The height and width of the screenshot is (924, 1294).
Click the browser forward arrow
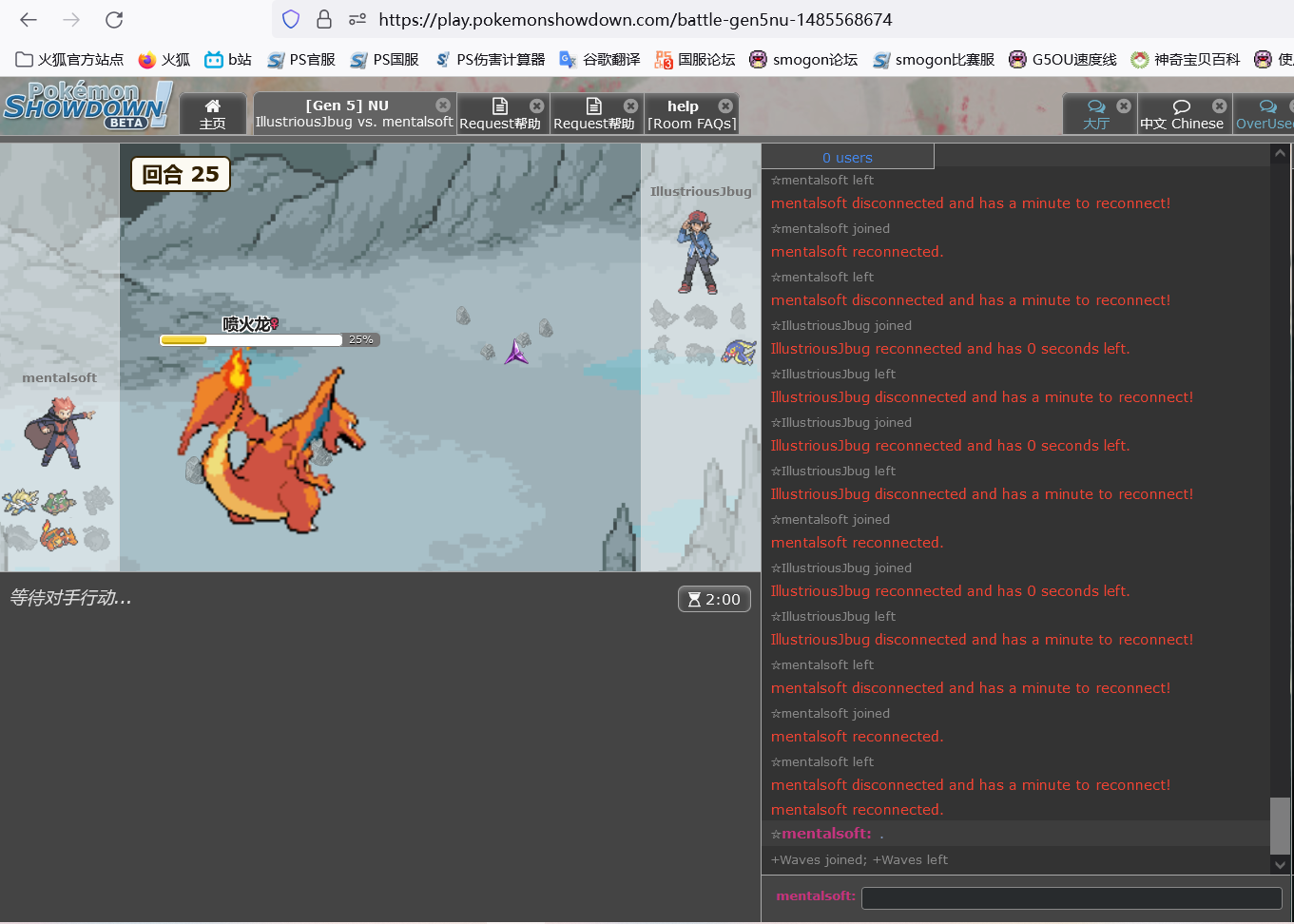pyautogui.click(x=71, y=19)
